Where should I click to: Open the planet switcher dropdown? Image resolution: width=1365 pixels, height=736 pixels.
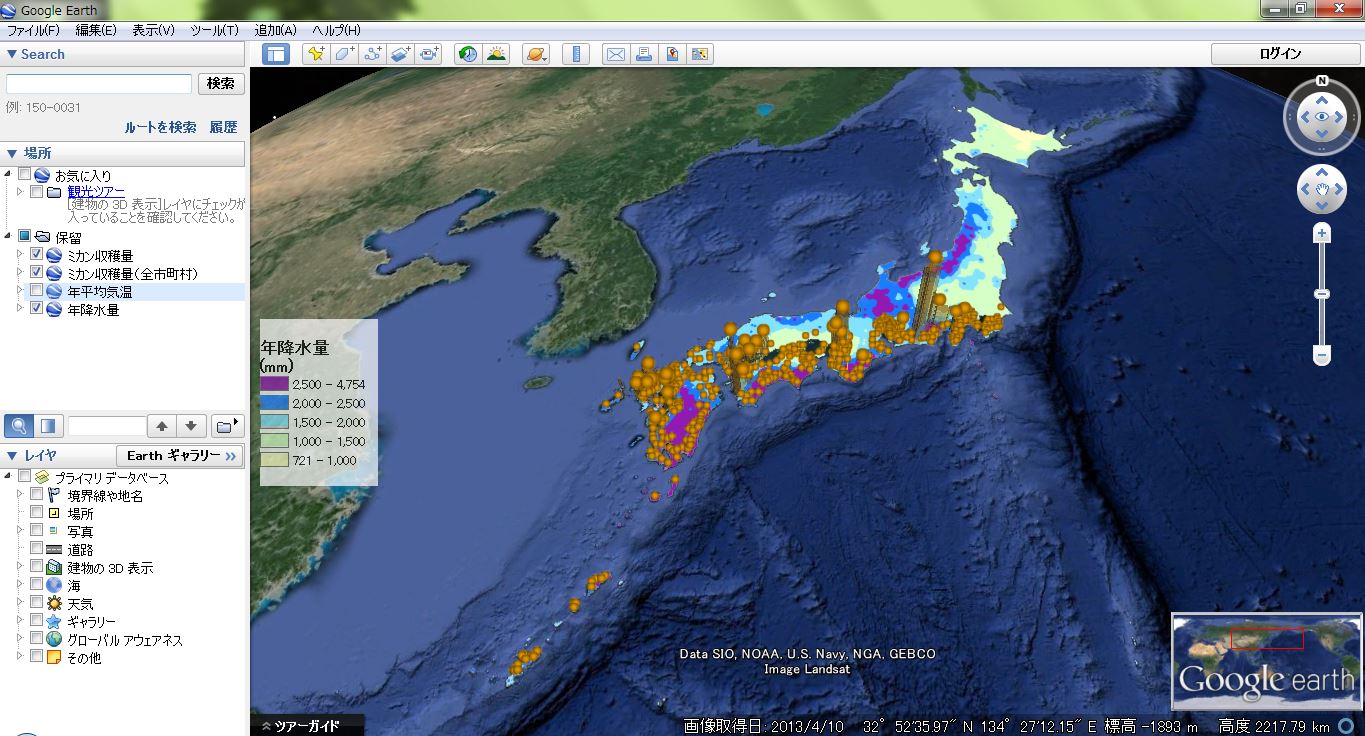[536, 54]
